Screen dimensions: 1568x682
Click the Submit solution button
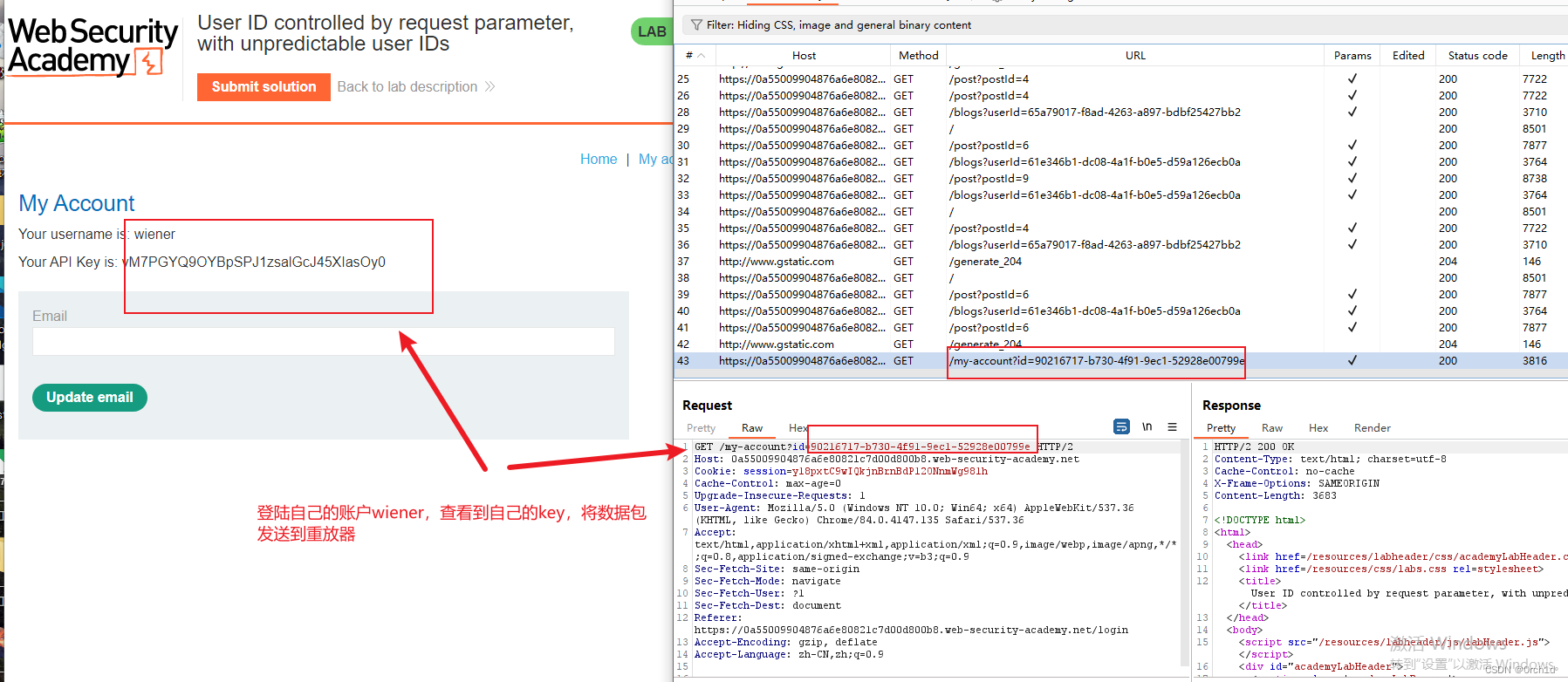click(x=264, y=86)
